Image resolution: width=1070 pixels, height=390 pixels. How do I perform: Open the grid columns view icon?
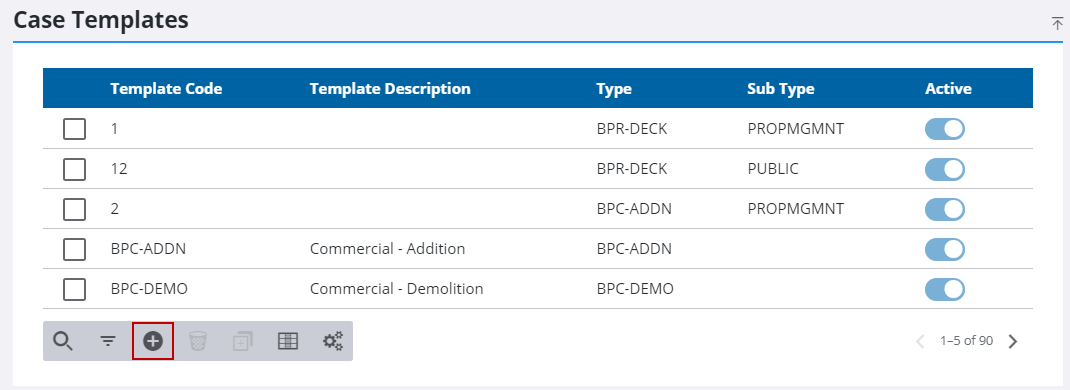[288, 341]
